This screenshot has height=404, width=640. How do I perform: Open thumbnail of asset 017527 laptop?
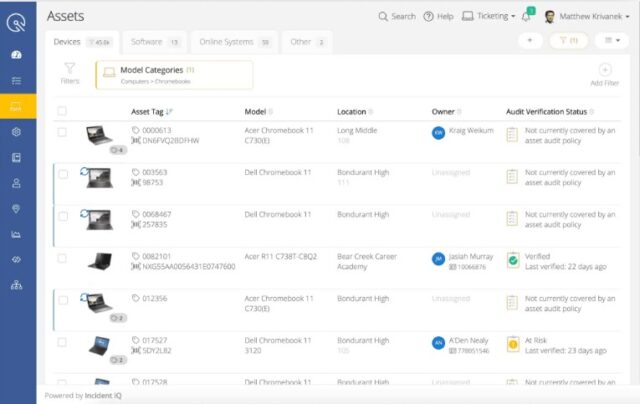[x=99, y=345]
